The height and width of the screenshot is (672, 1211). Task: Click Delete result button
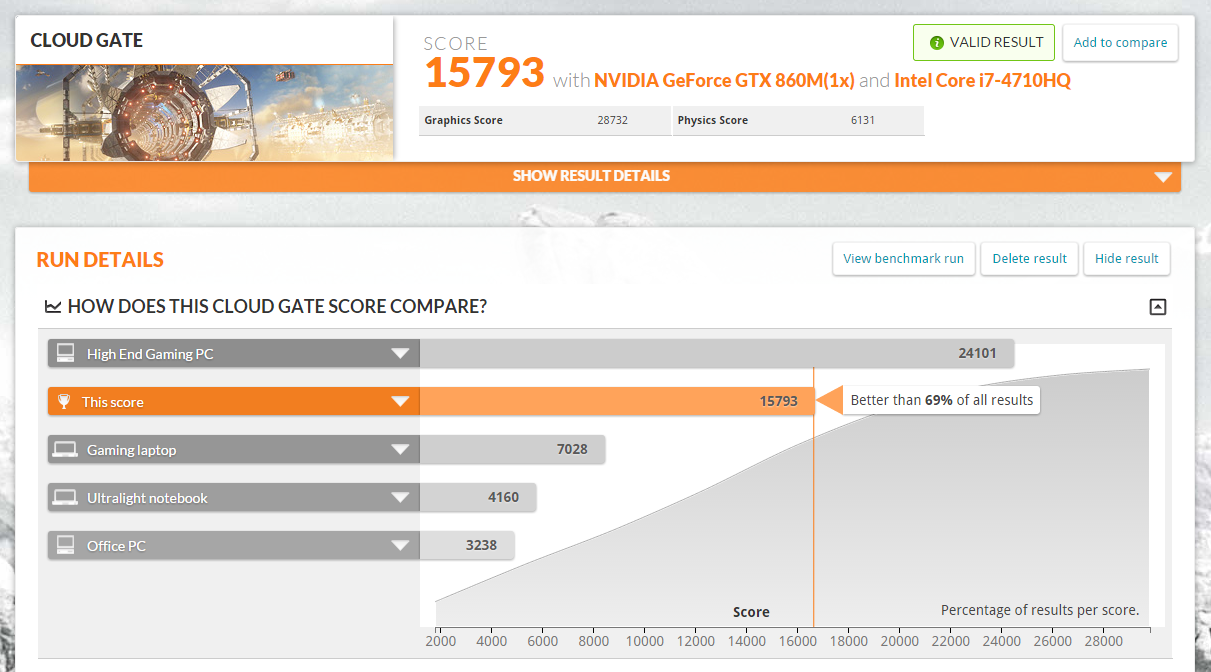click(x=1030, y=258)
